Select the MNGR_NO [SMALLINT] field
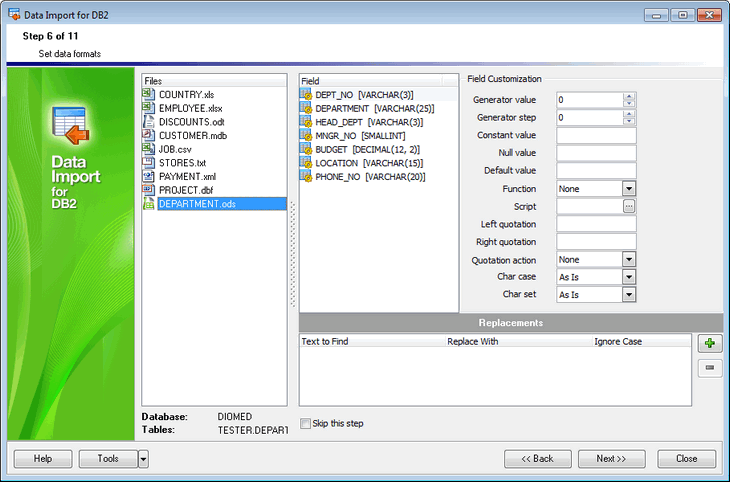The width and height of the screenshot is (730, 482). coord(360,136)
